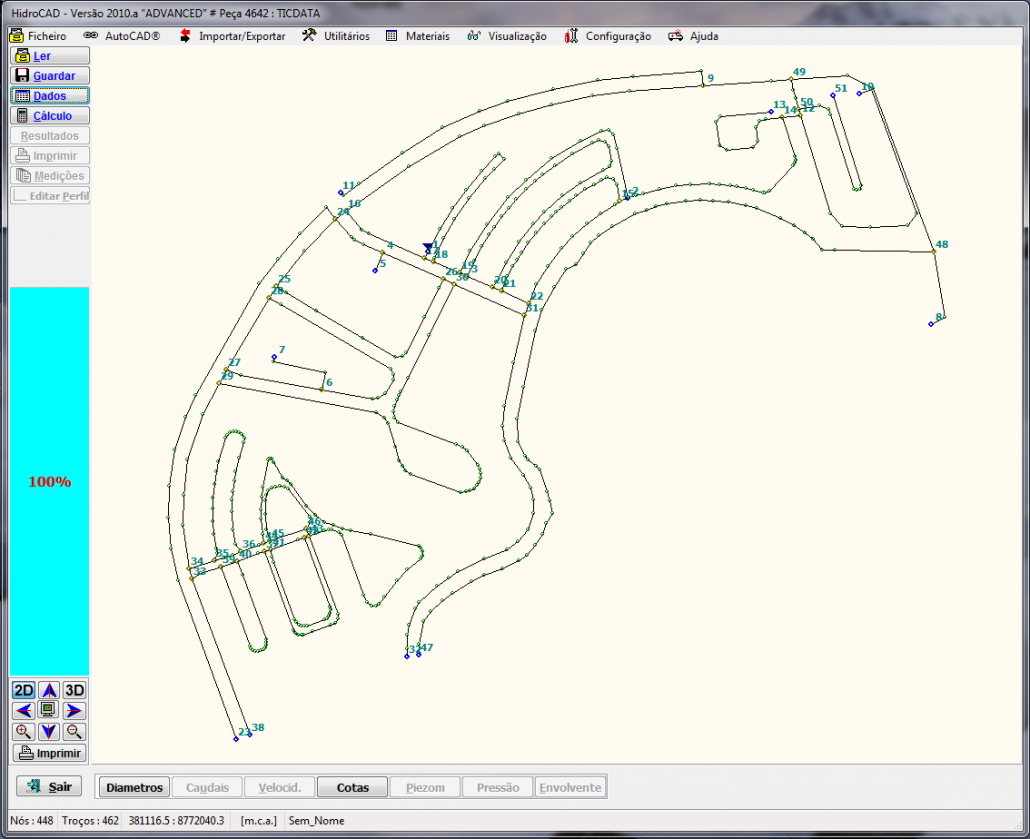Open the Ficheiro menu

tap(38, 36)
